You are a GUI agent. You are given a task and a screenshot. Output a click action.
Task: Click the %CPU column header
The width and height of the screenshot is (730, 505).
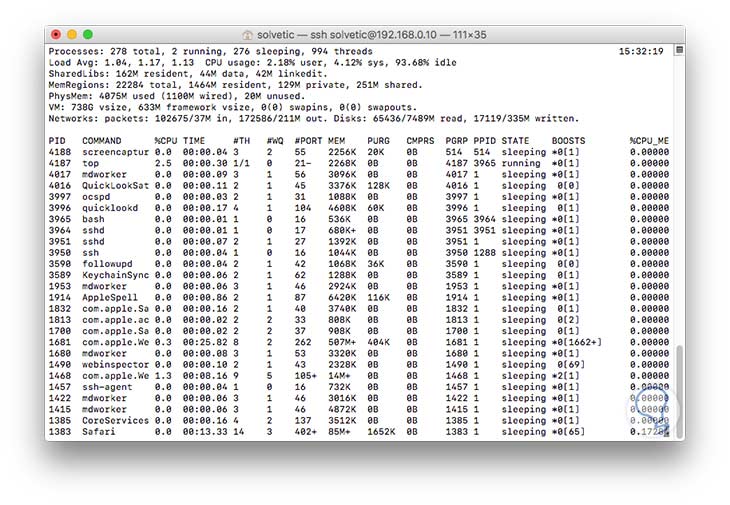click(166, 141)
